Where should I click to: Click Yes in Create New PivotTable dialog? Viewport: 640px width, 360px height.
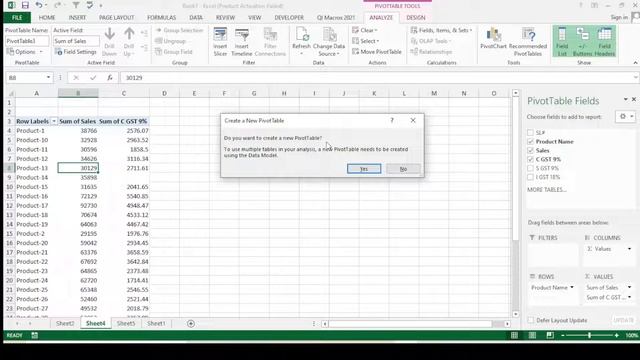click(364, 169)
